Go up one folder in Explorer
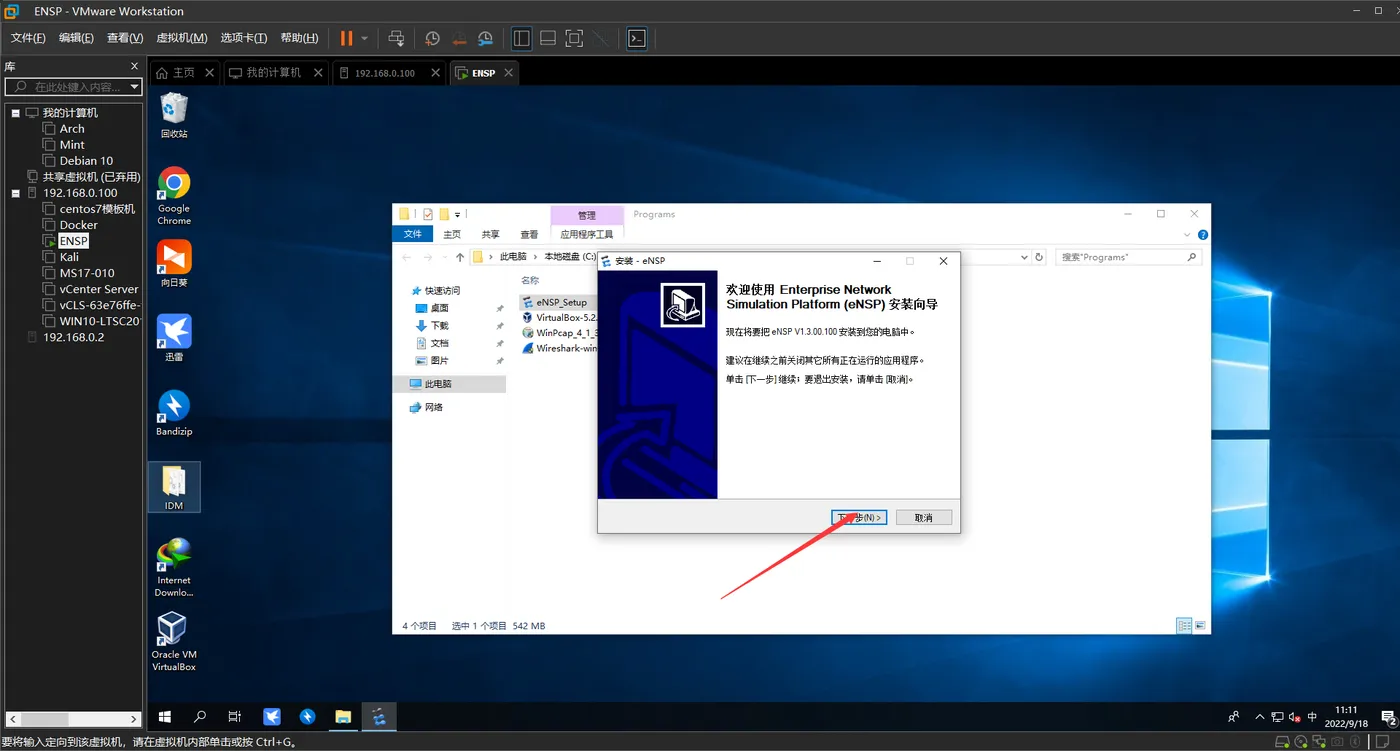 460,257
